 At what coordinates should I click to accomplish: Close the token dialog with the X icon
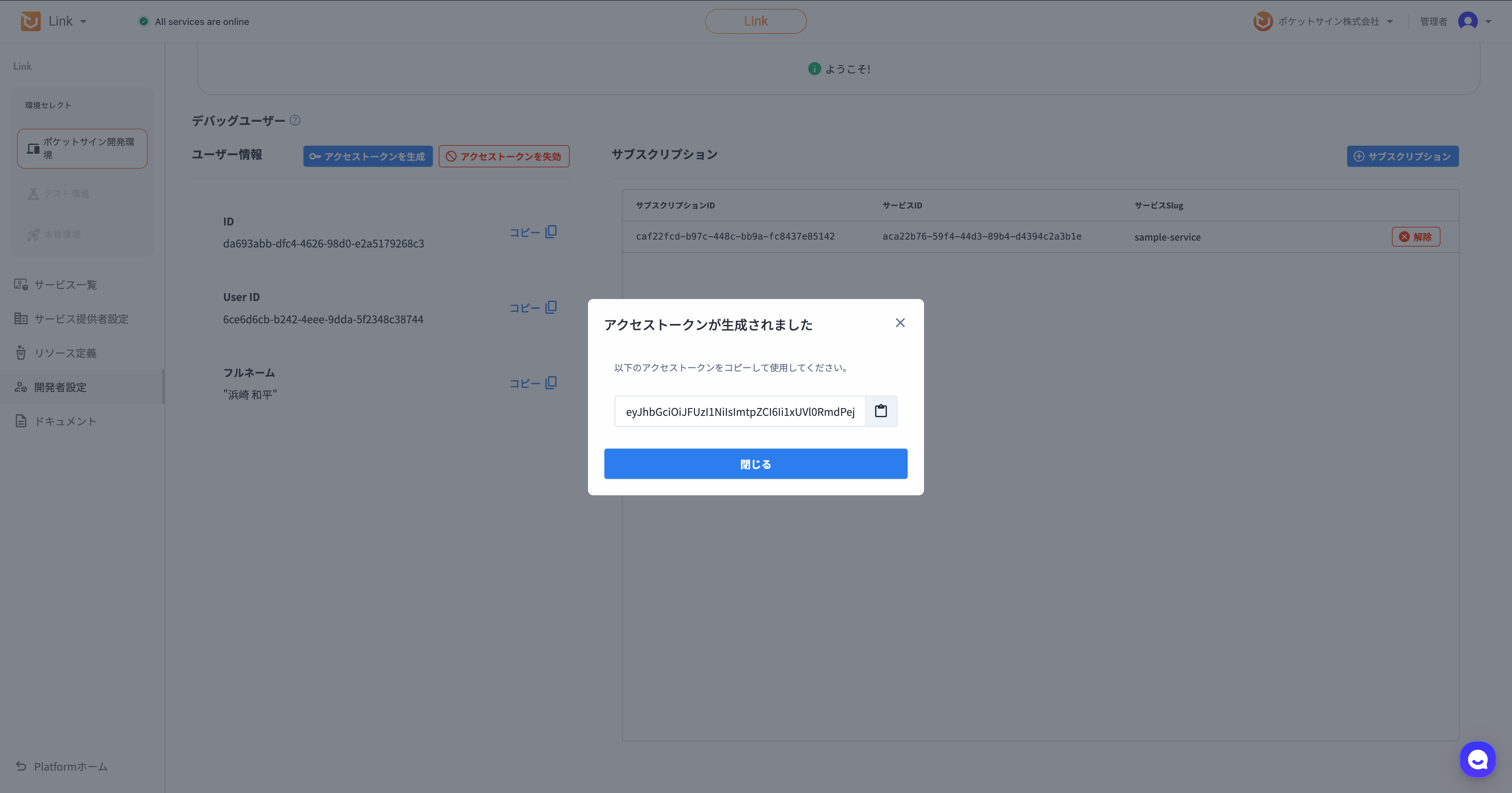click(900, 323)
